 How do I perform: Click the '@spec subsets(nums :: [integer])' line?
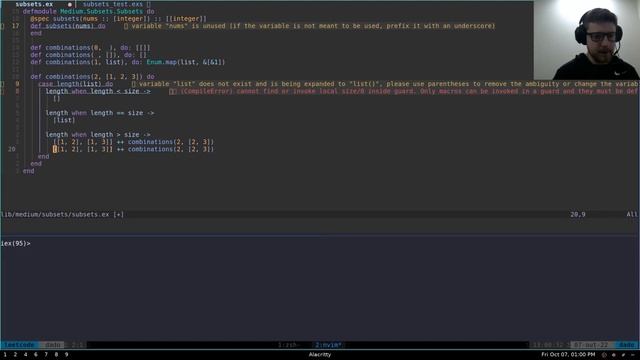pos(118,19)
